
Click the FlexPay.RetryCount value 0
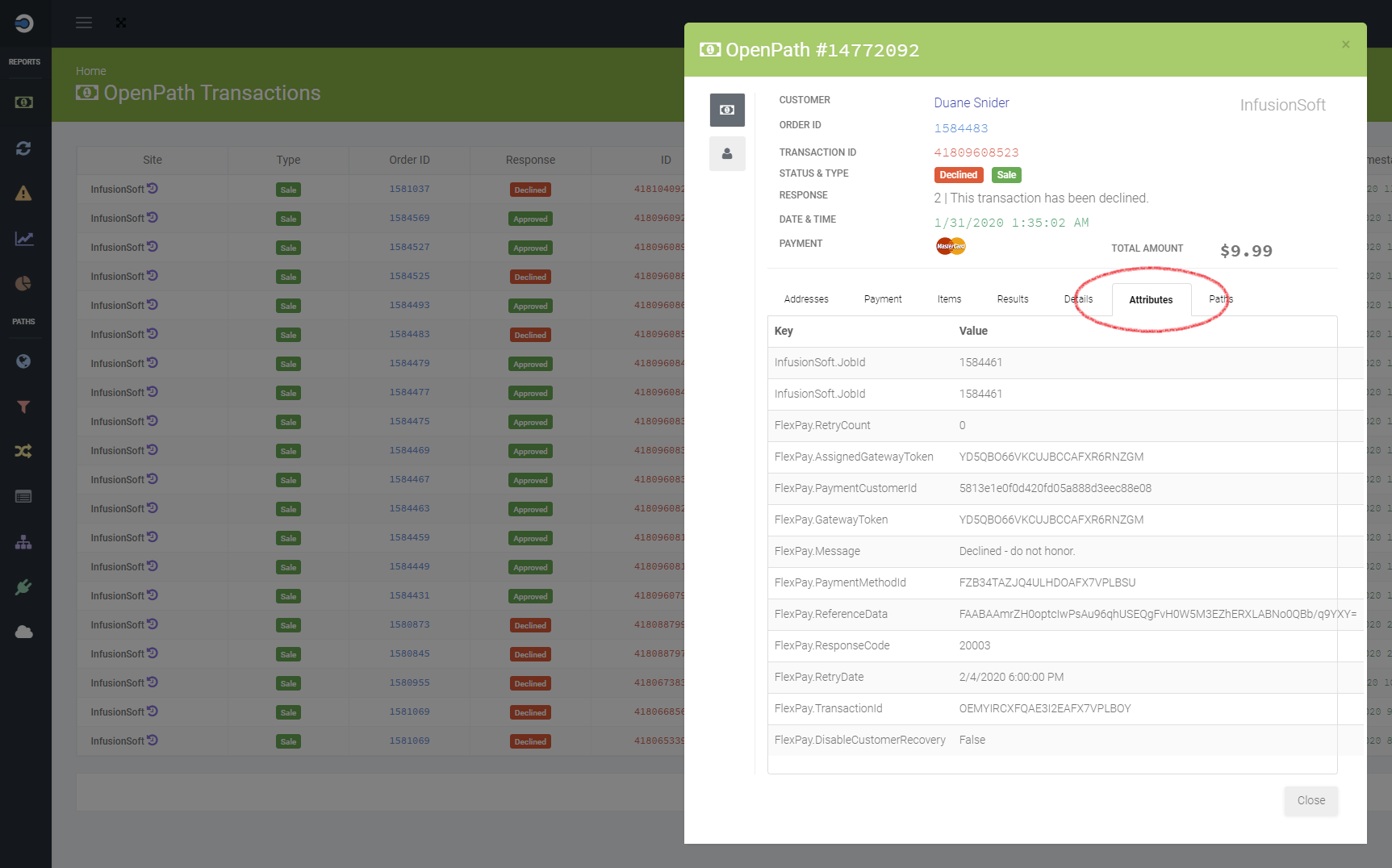point(962,425)
